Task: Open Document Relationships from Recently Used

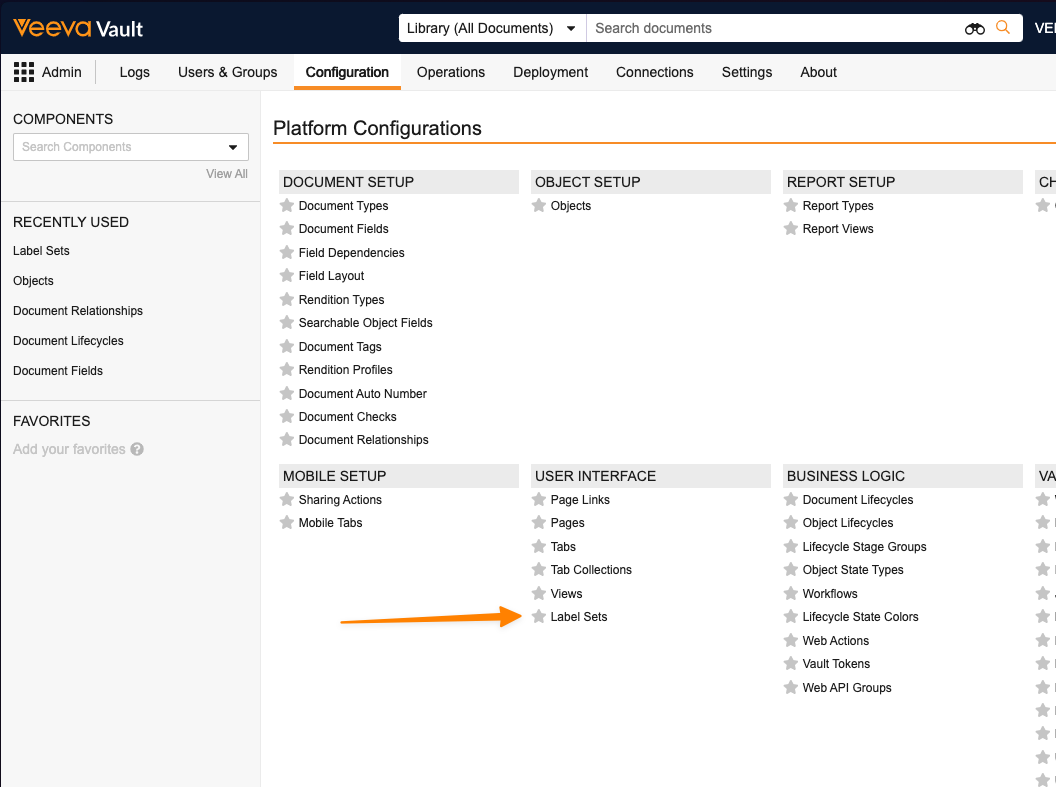Action: [78, 310]
